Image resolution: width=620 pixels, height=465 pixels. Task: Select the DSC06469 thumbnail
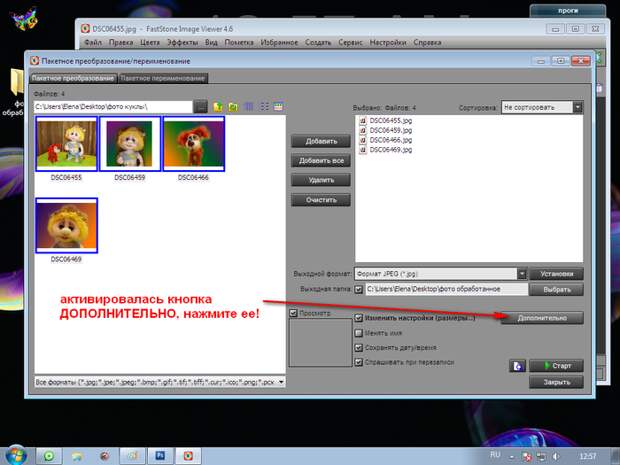coord(66,225)
